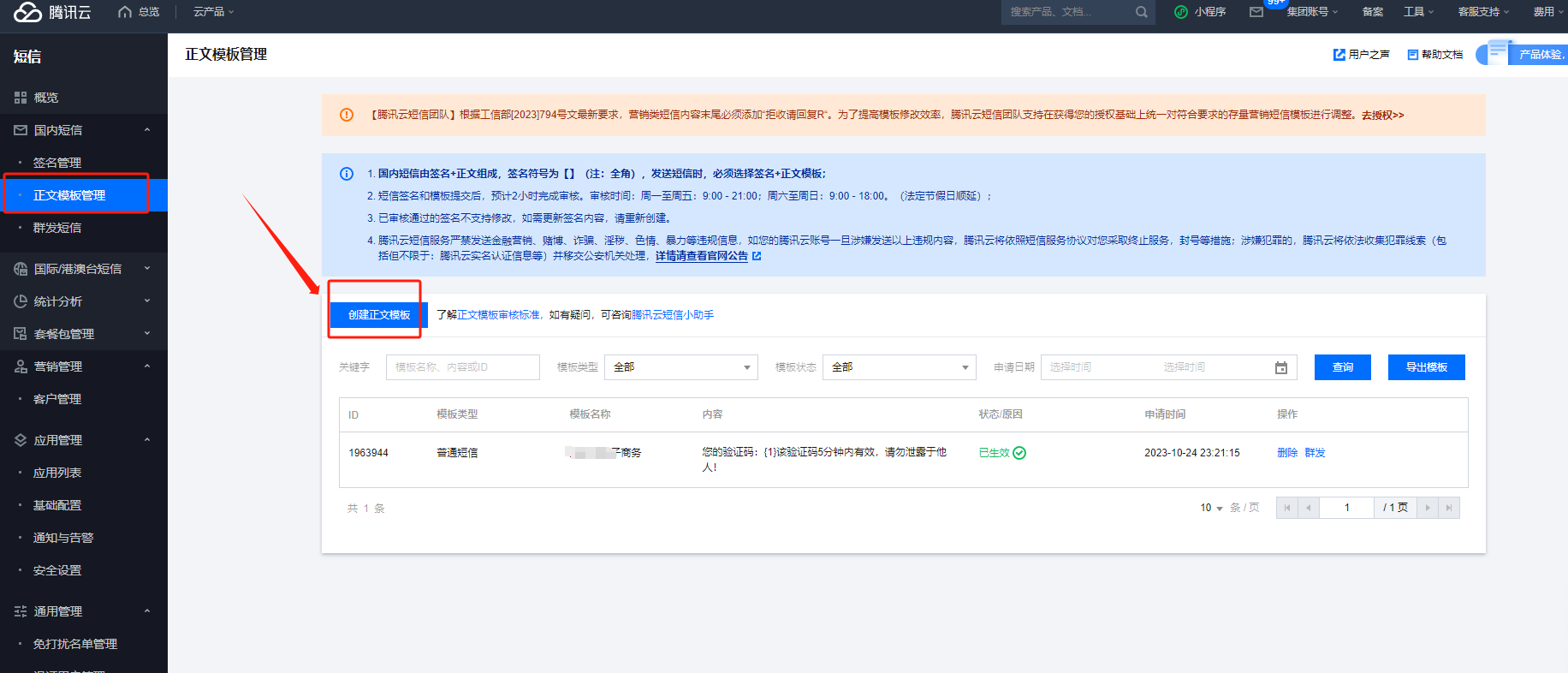Click the 概览 overview grid icon
Image resolution: width=1568 pixels, height=673 pixels.
coord(21,98)
